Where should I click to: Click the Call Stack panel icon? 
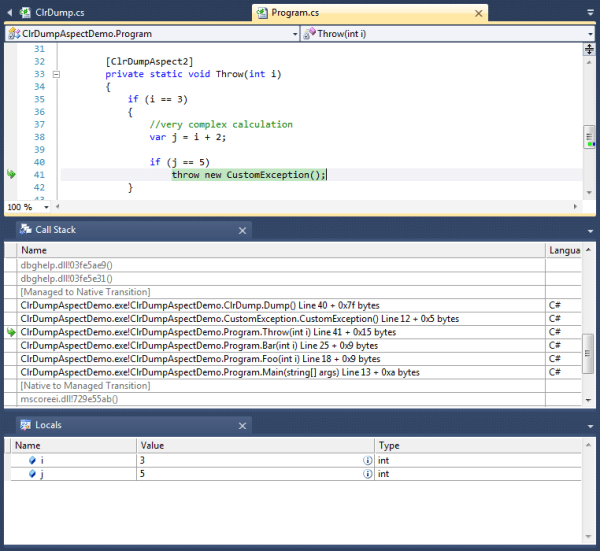coord(25,230)
